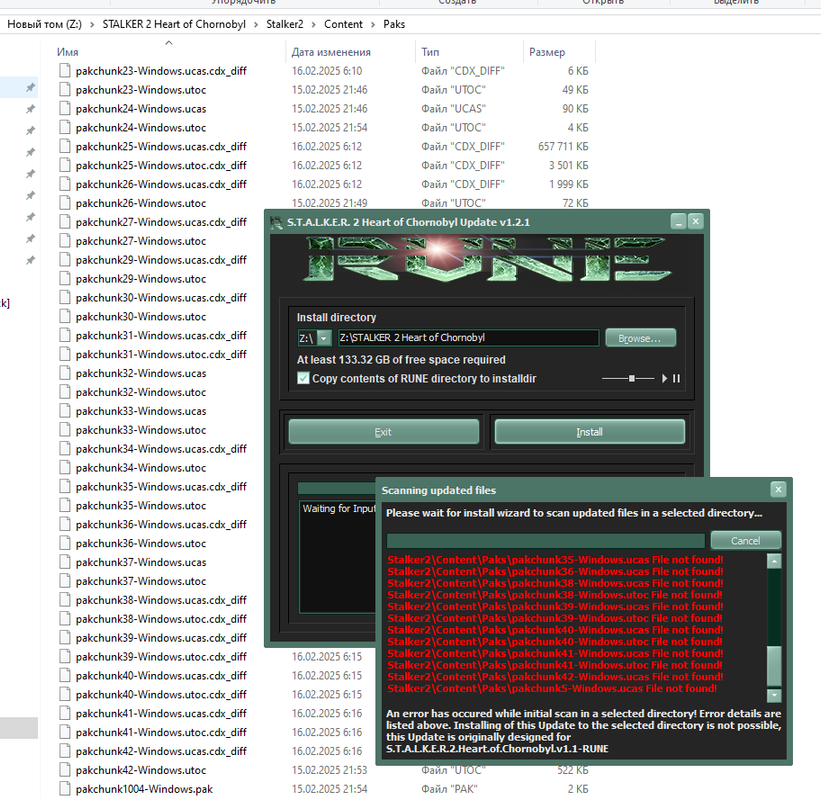Click size value 657 711 КБ

pyautogui.click(x=563, y=147)
